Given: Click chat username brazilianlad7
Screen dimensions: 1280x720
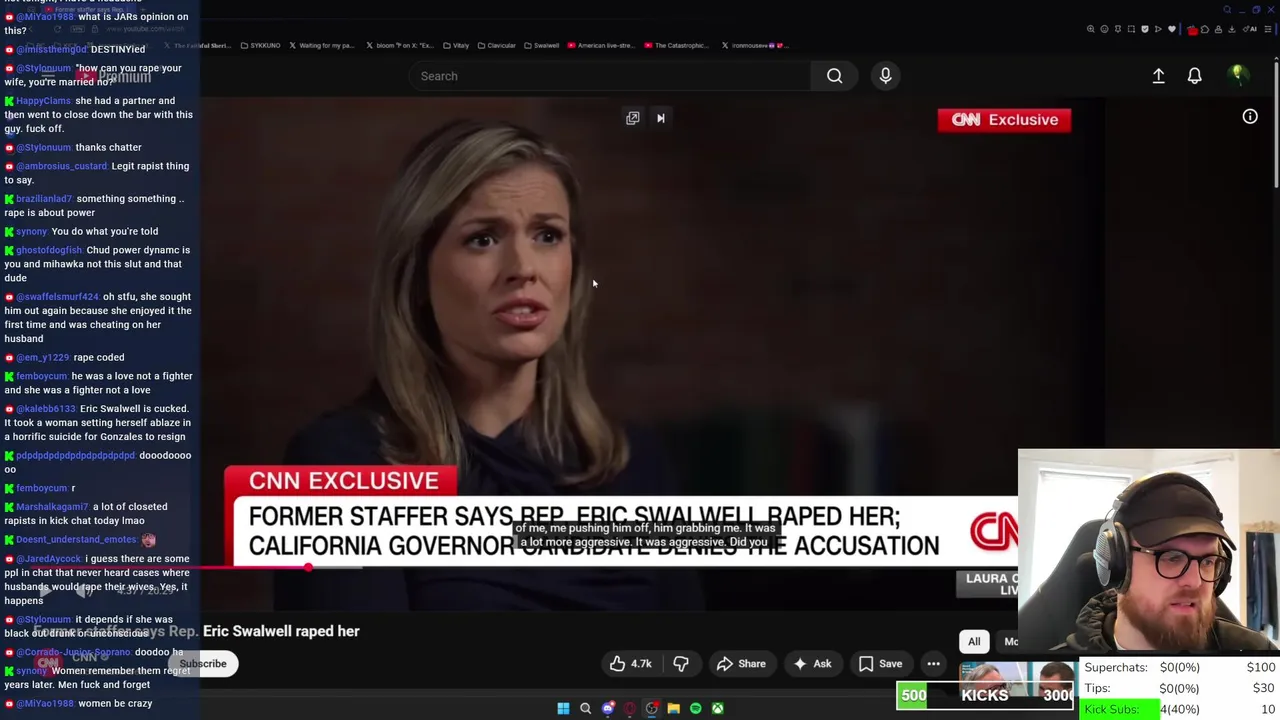Looking at the screenshot, I should tap(44, 199).
